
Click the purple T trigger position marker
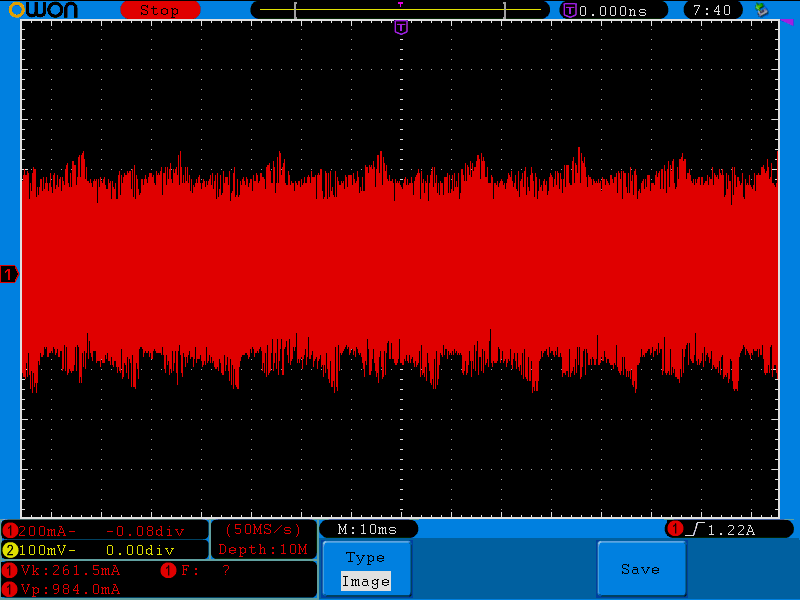pyautogui.click(x=401, y=28)
